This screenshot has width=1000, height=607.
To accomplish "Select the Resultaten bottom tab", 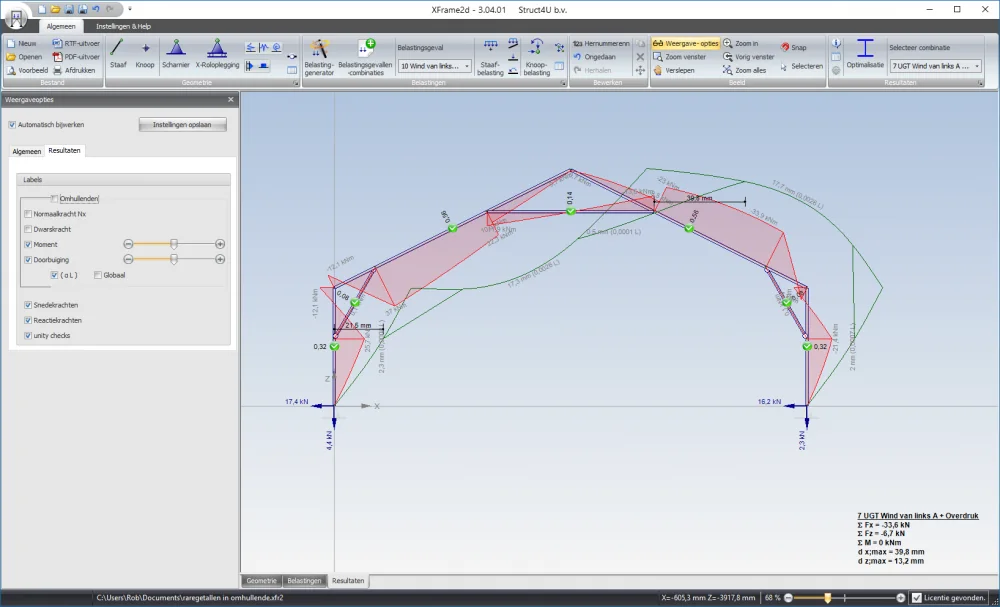I will click(348, 581).
